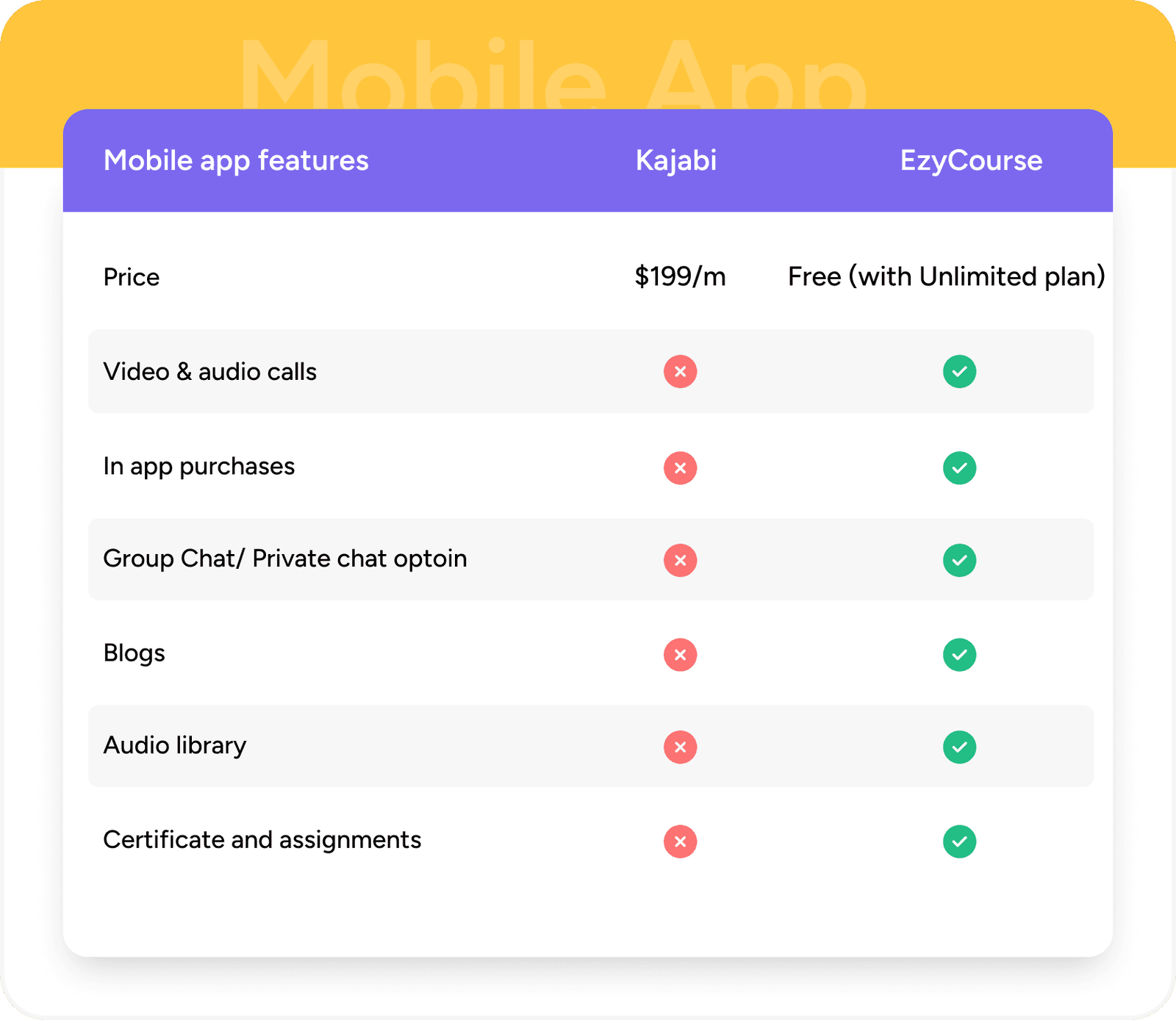The height and width of the screenshot is (1020, 1176).
Task: Click green check for Group Chat row
Action: (959, 561)
